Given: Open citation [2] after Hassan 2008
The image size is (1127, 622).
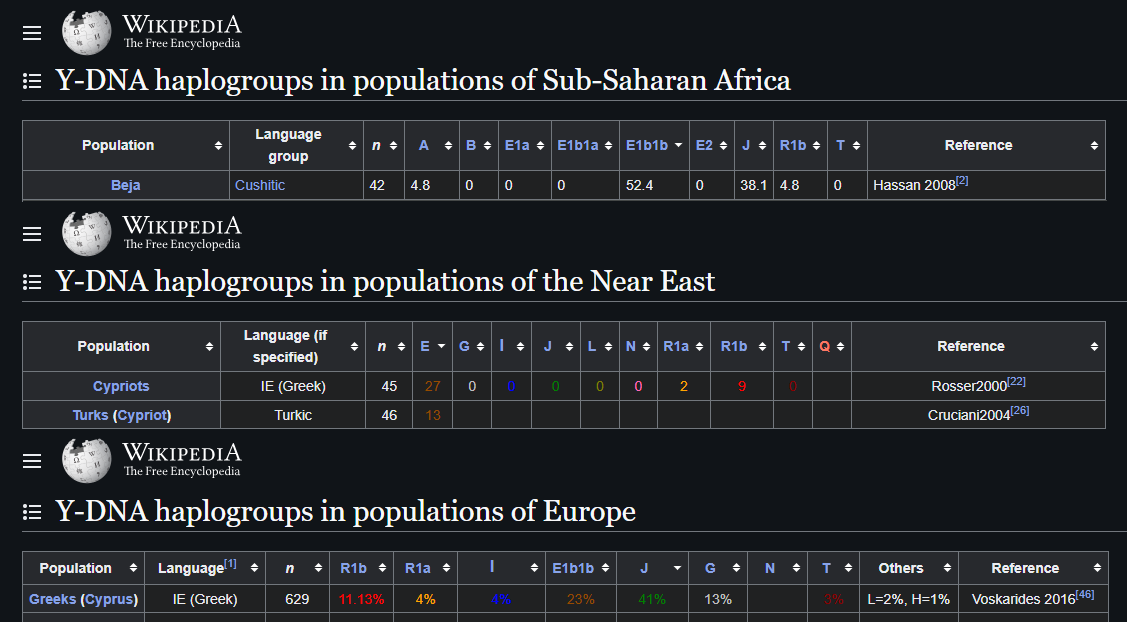Looking at the screenshot, I should pyautogui.click(x=962, y=181).
